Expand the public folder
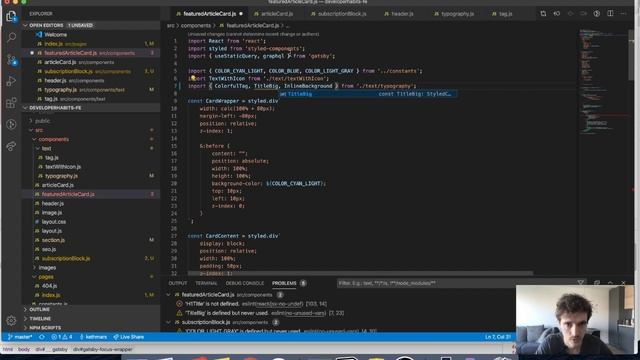The image size is (640, 360). [42, 121]
